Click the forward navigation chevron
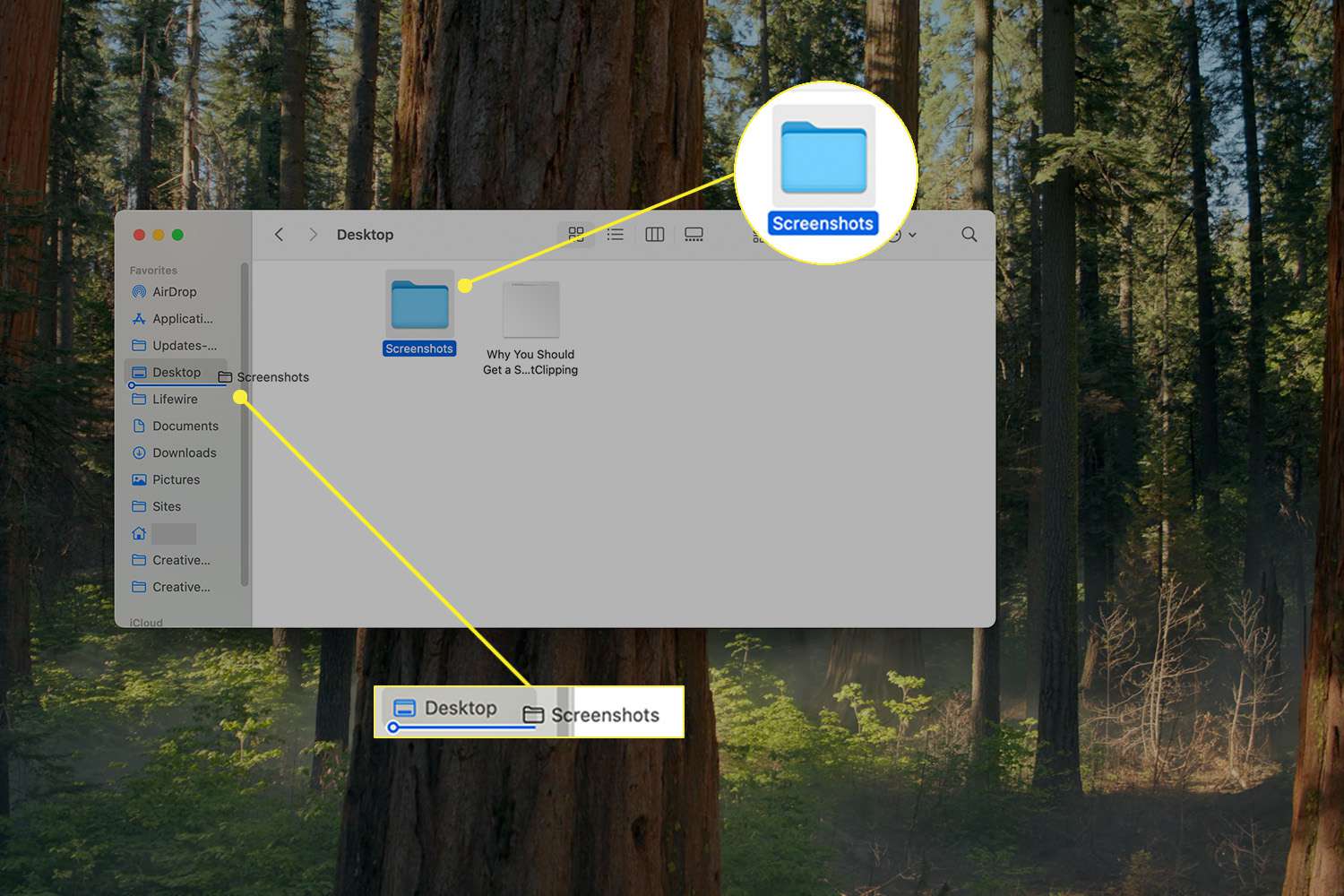The image size is (1344, 896). 313,235
